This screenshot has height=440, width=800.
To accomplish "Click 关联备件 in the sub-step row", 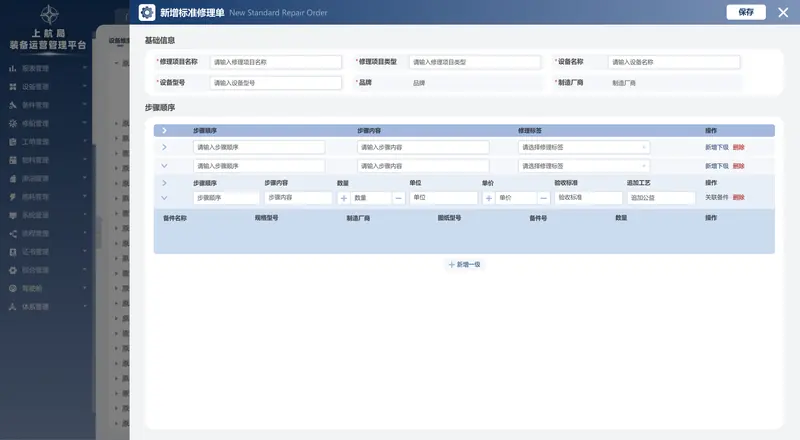I will pyautogui.click(x=717, y=197).
